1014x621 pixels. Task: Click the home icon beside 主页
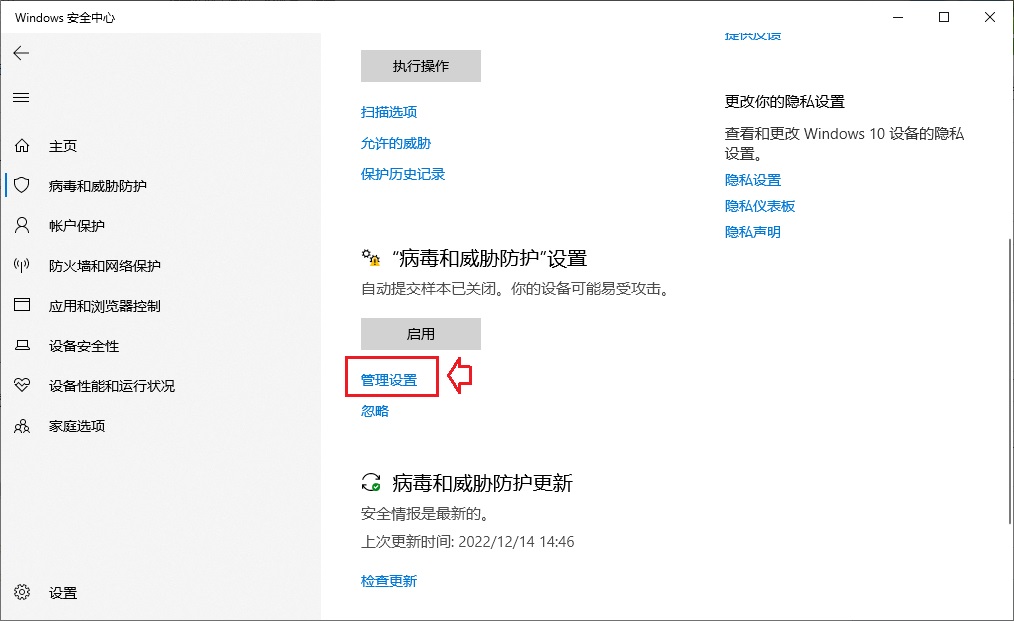coord(22,146)
